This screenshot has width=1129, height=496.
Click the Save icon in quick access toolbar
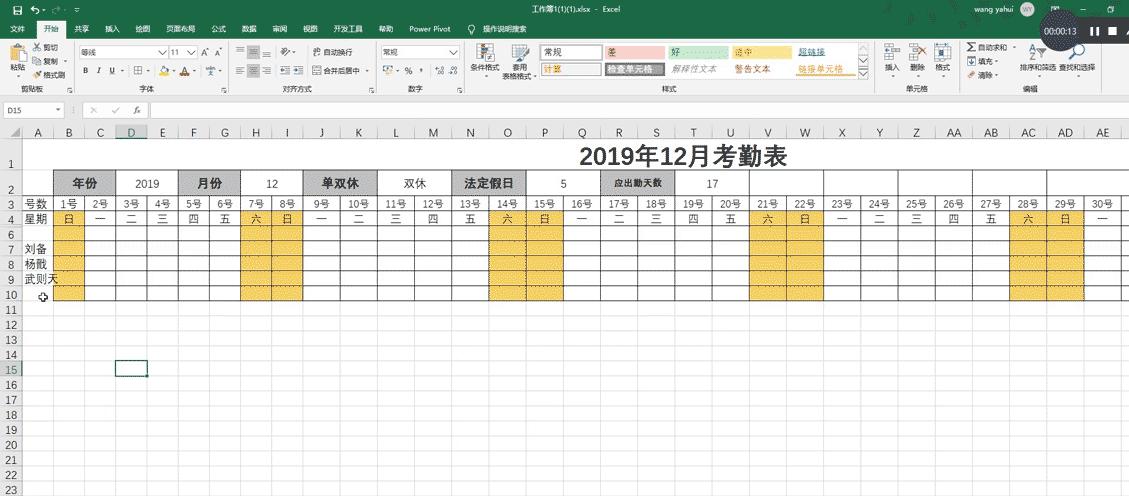tap(17, 10)
